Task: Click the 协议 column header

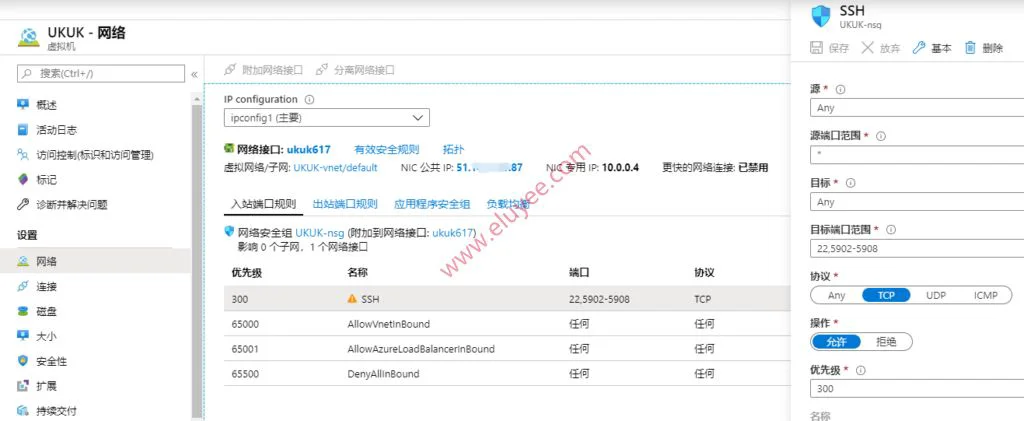Action: (x=705, y=272)
